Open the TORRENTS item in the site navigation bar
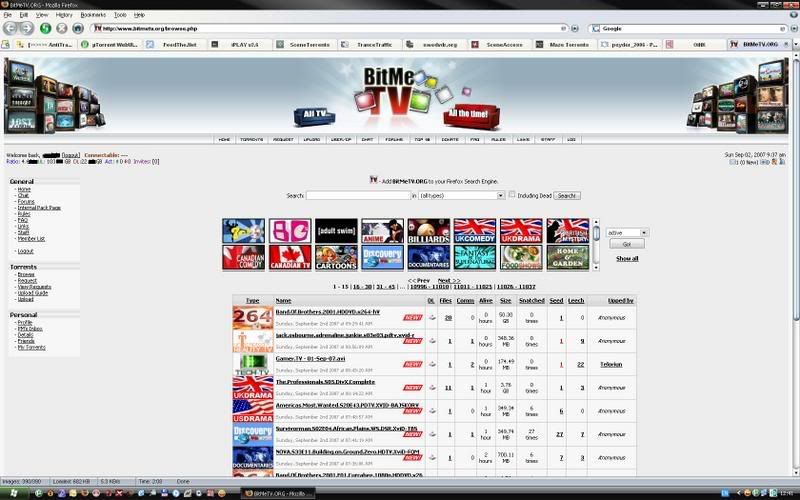The image size is (800, 500). [252, 139]
